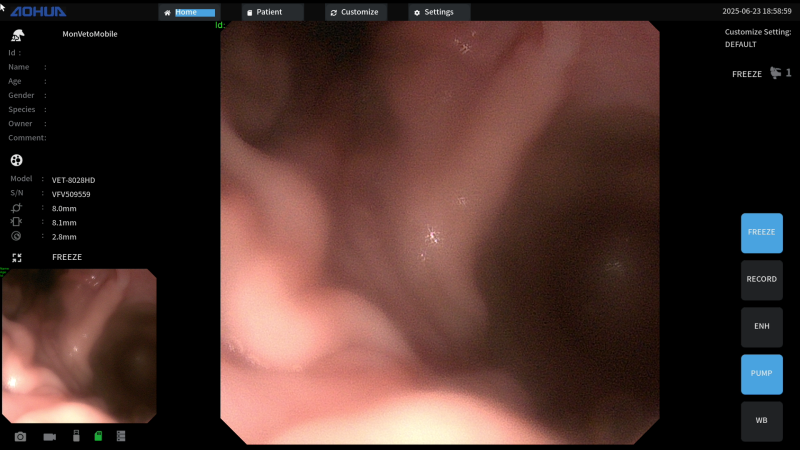The width and height of the screenshot is (800, 450).
Task: Click the Customize Setting DEFAULT label
Action: point(758,38)
